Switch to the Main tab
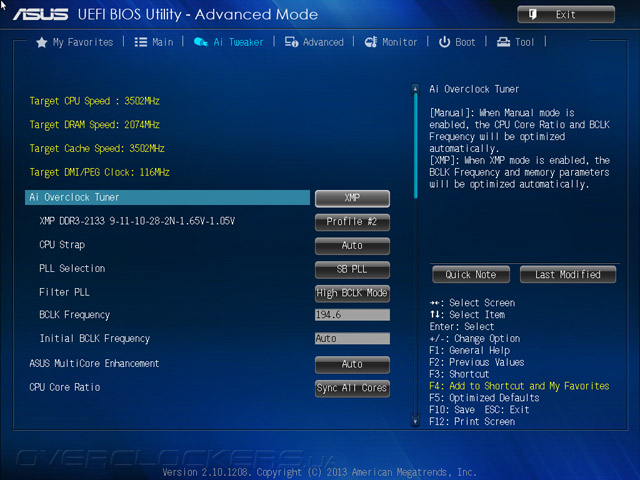 tap(163, 42)
